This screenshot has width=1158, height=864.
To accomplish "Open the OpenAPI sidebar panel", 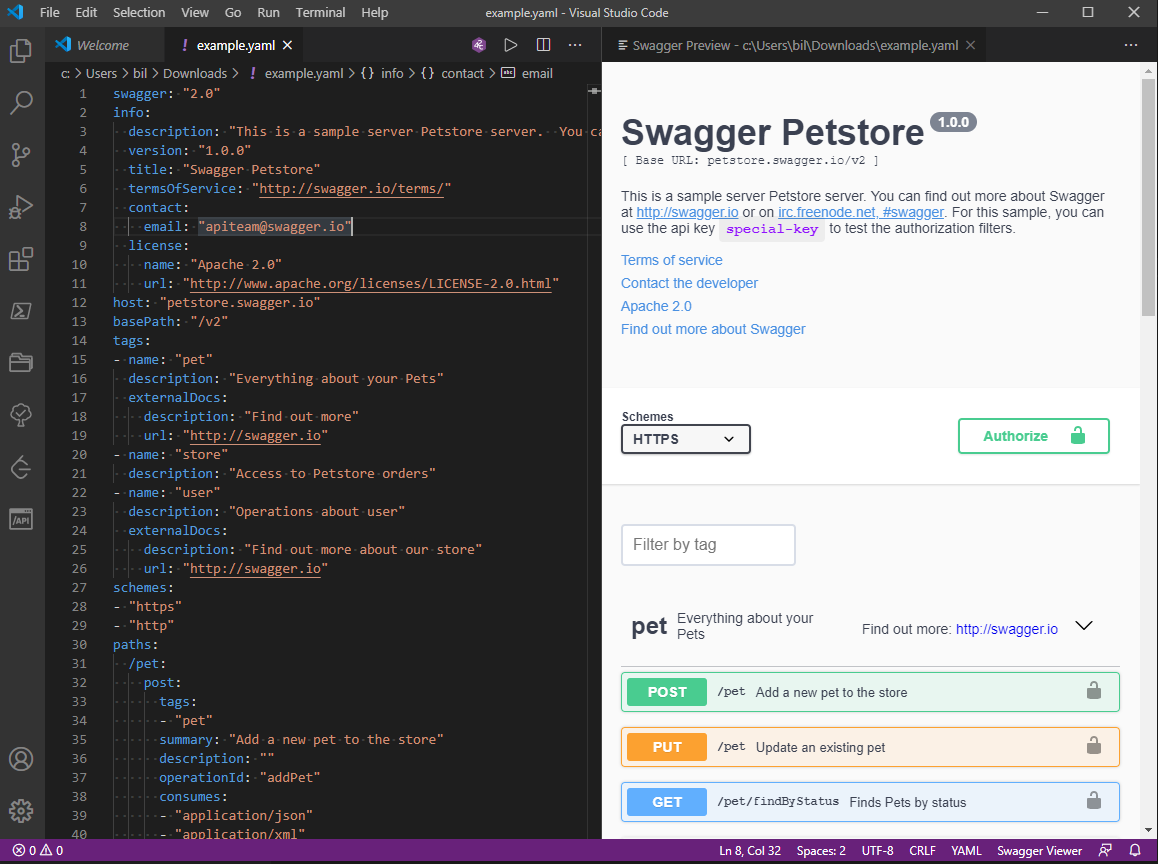I will click(x=21, y=518).
